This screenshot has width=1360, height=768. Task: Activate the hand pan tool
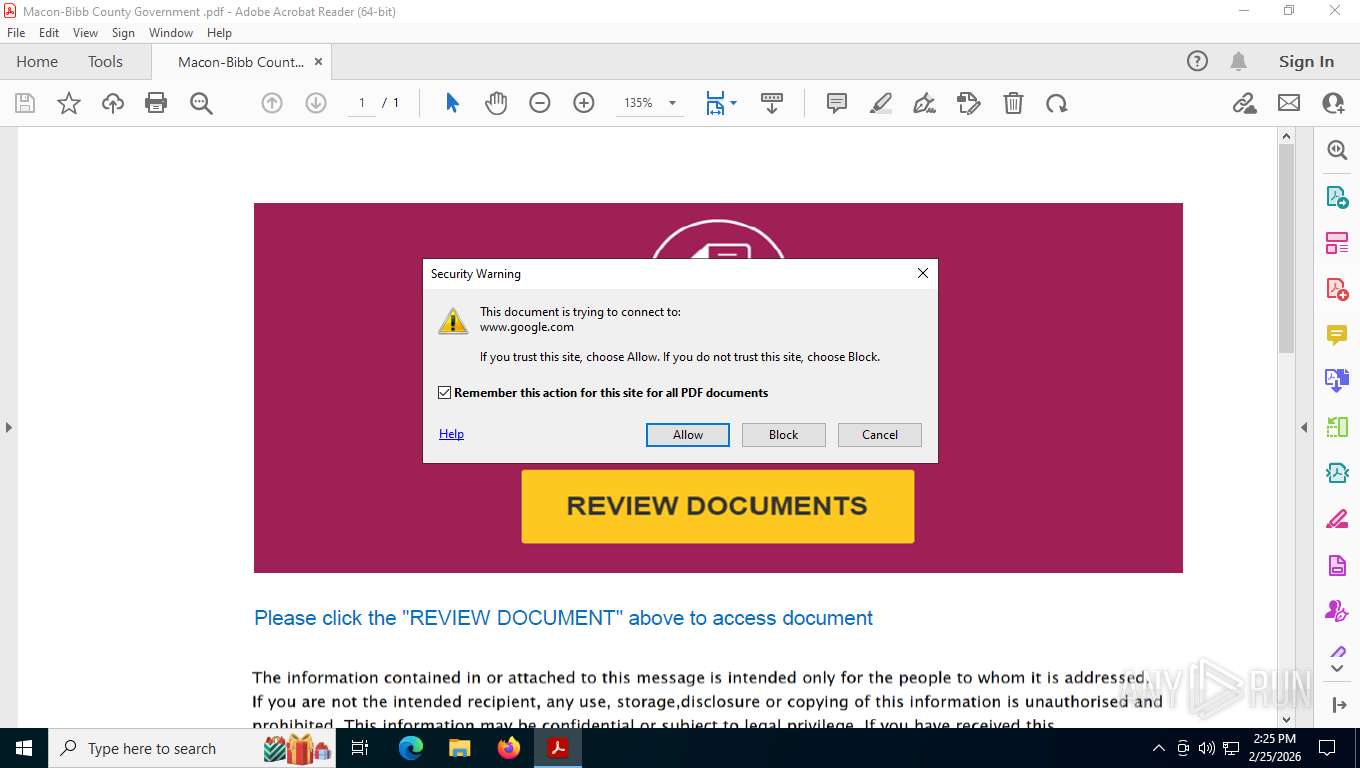[496, 103]
